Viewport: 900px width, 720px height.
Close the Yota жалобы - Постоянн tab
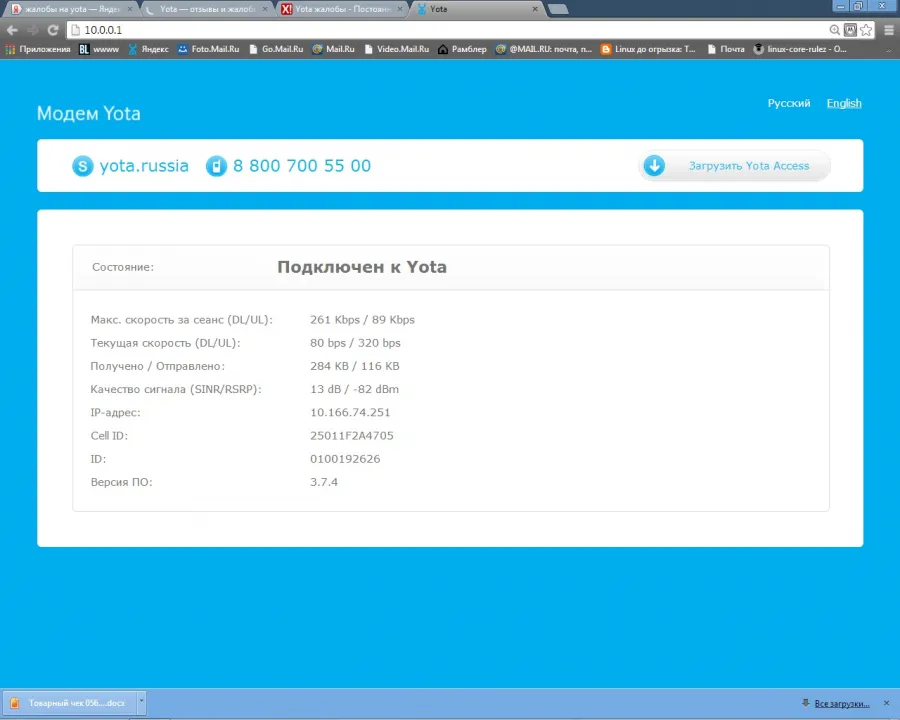(400, 9)
